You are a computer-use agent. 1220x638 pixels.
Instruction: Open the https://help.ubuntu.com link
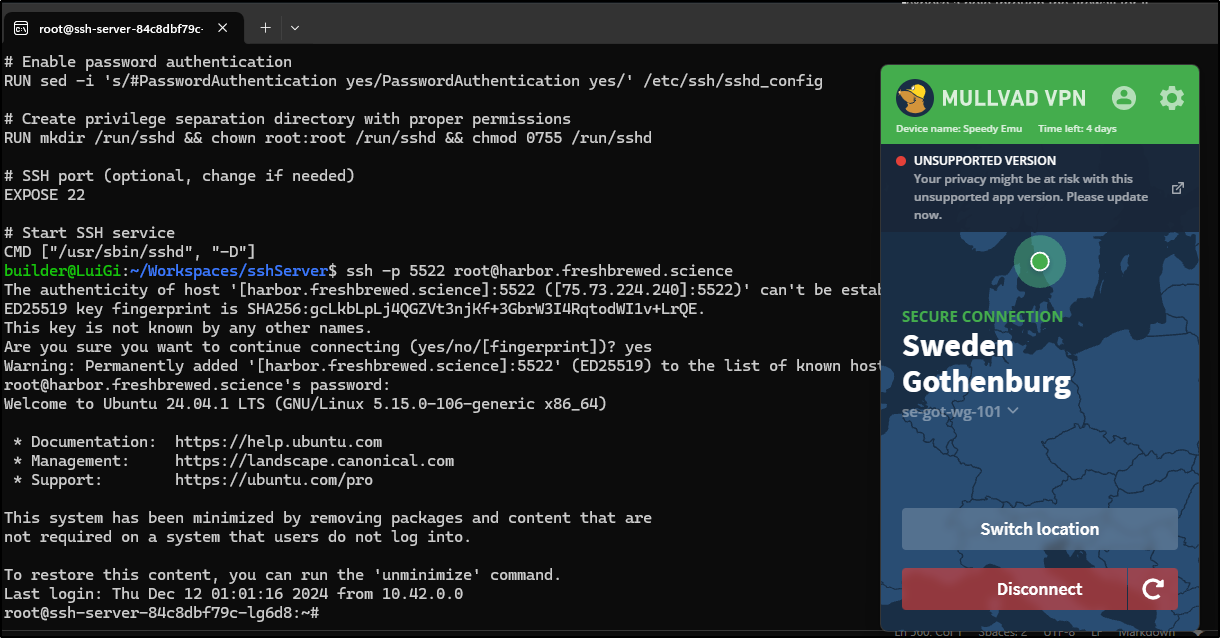[x=278, y=442]
